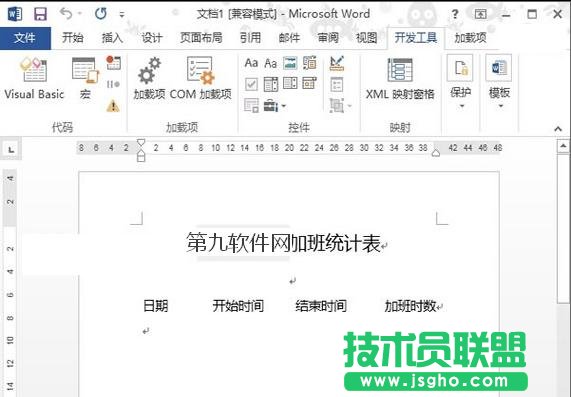The width and height of the screenshot is (571, 397).
Task: Insert picture content control
Action: coord(290,63)
